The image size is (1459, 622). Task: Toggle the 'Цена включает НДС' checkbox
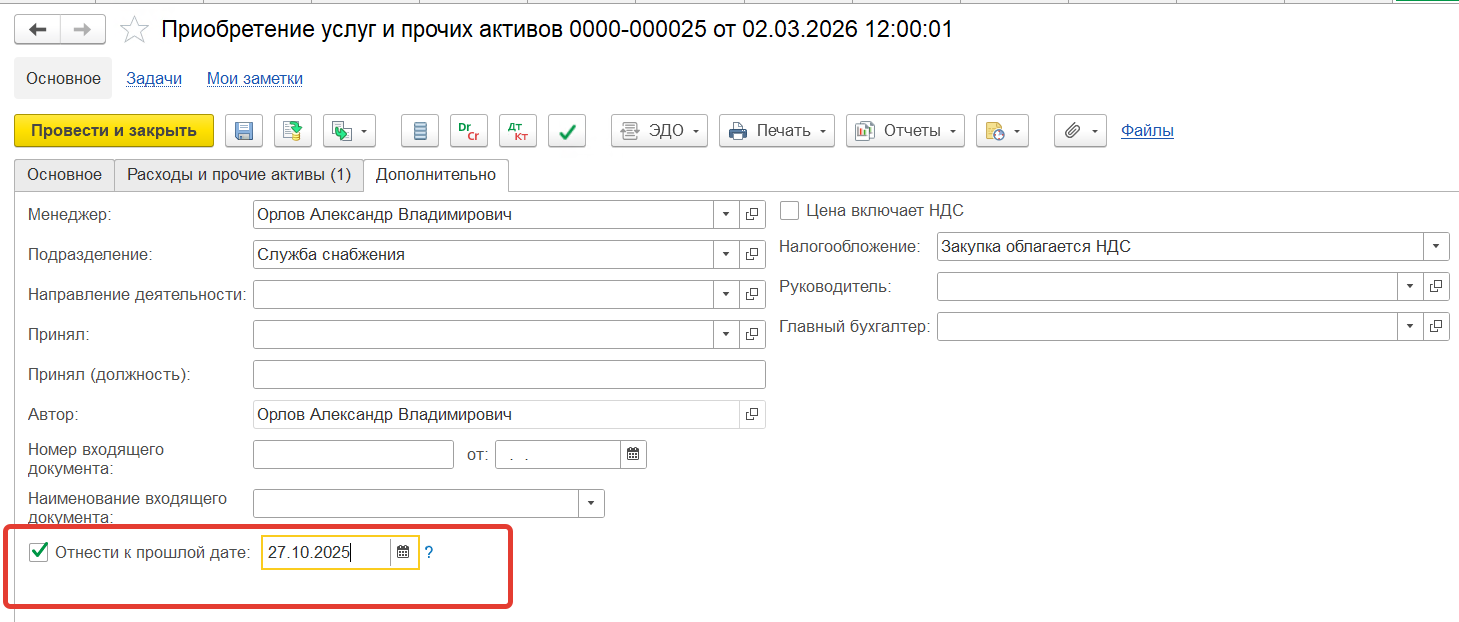(790, 211)
